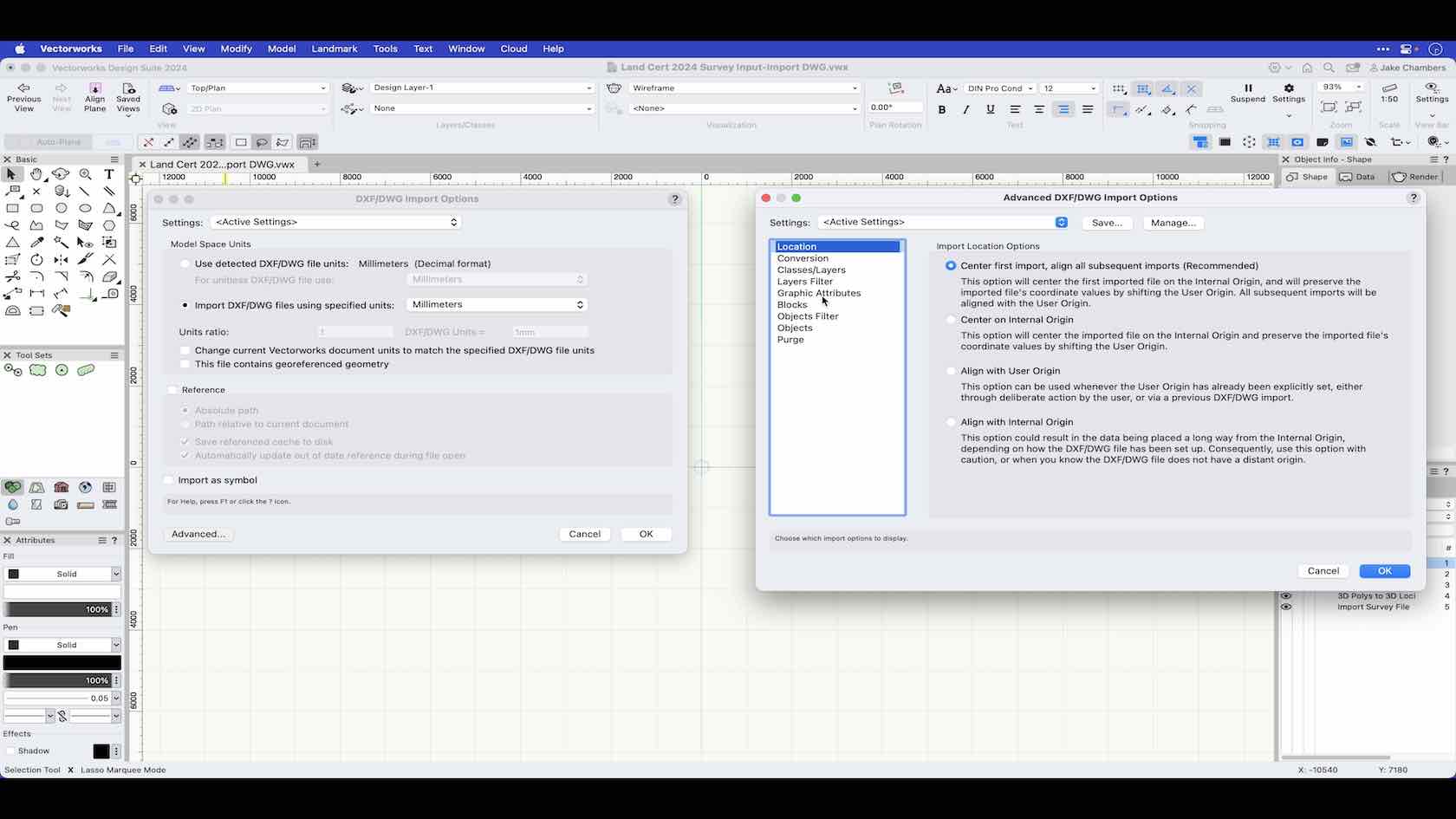Open the font size 12 dropdown
1456x819 pixels.
tap(1069, 88)
